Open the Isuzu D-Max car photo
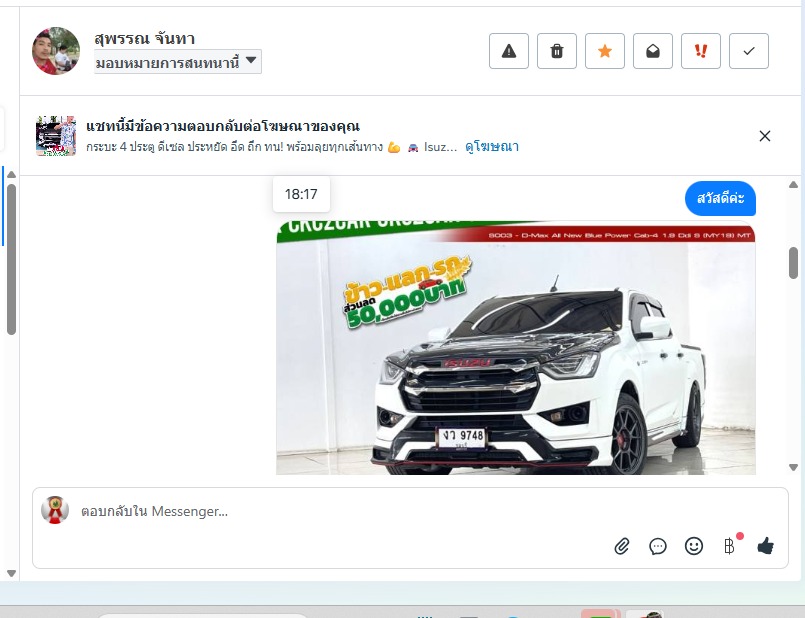Image resolution: width=805 pixels, height=618 pixels. click(515, 347)
